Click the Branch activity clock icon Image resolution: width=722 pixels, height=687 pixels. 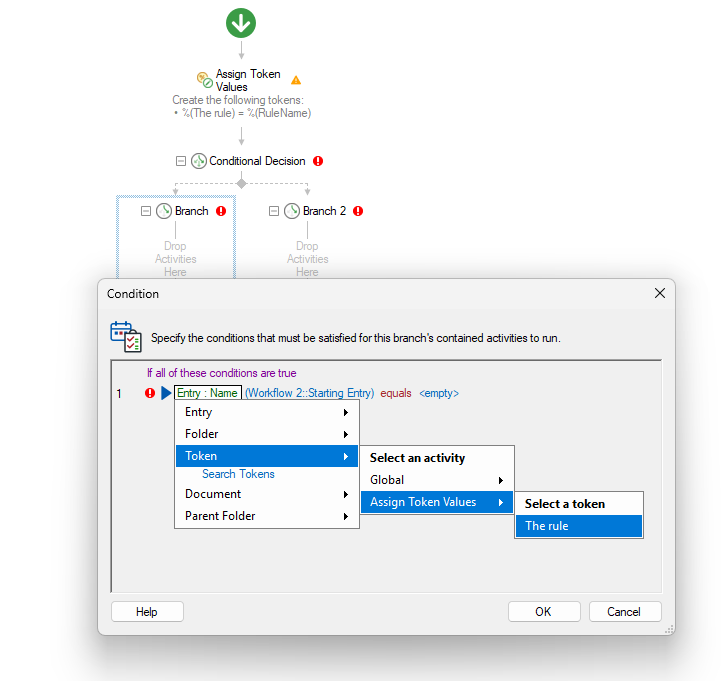[x=164, y=211]
